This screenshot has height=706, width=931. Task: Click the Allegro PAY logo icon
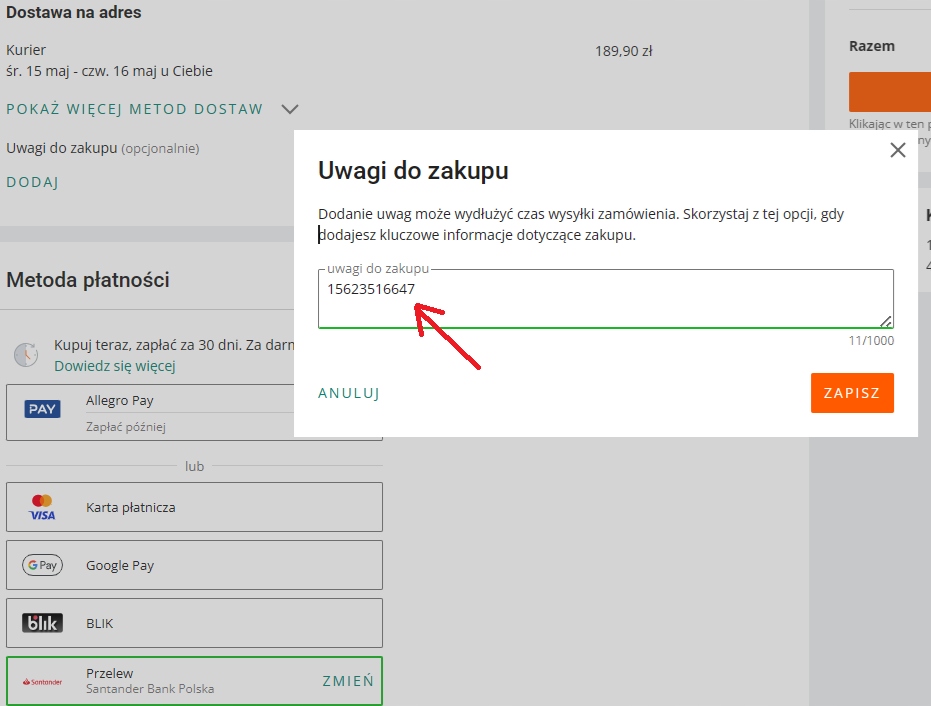click(x=42, y=409)
